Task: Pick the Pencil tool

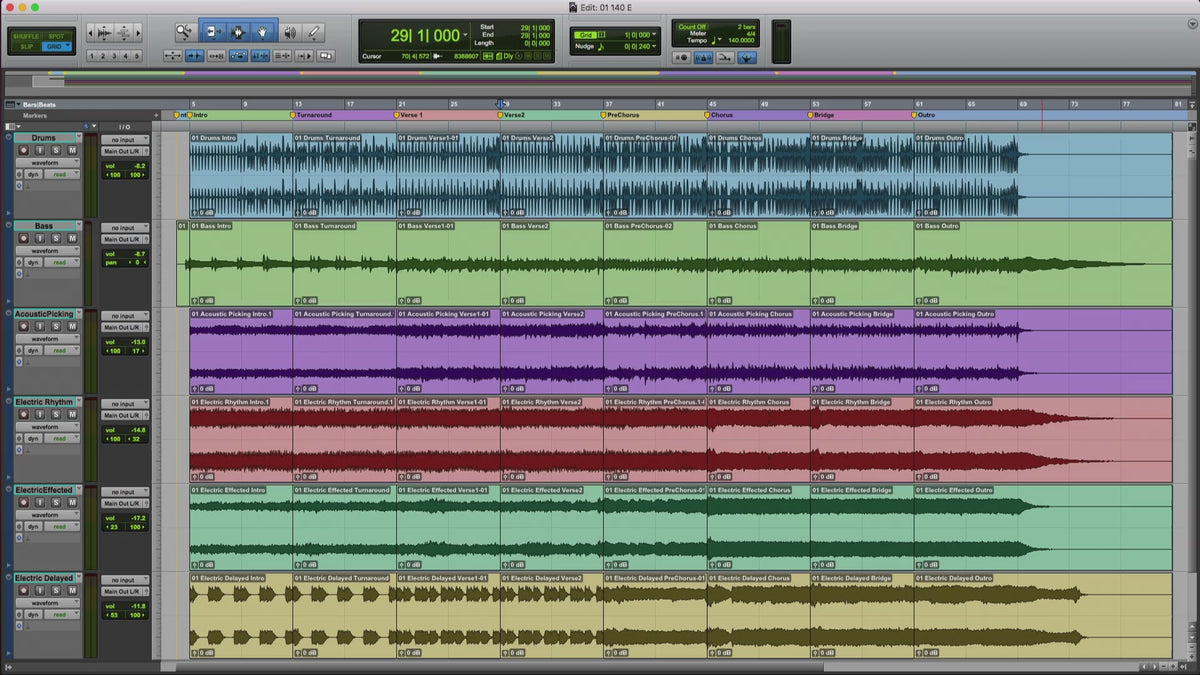Action: point(314,32)
